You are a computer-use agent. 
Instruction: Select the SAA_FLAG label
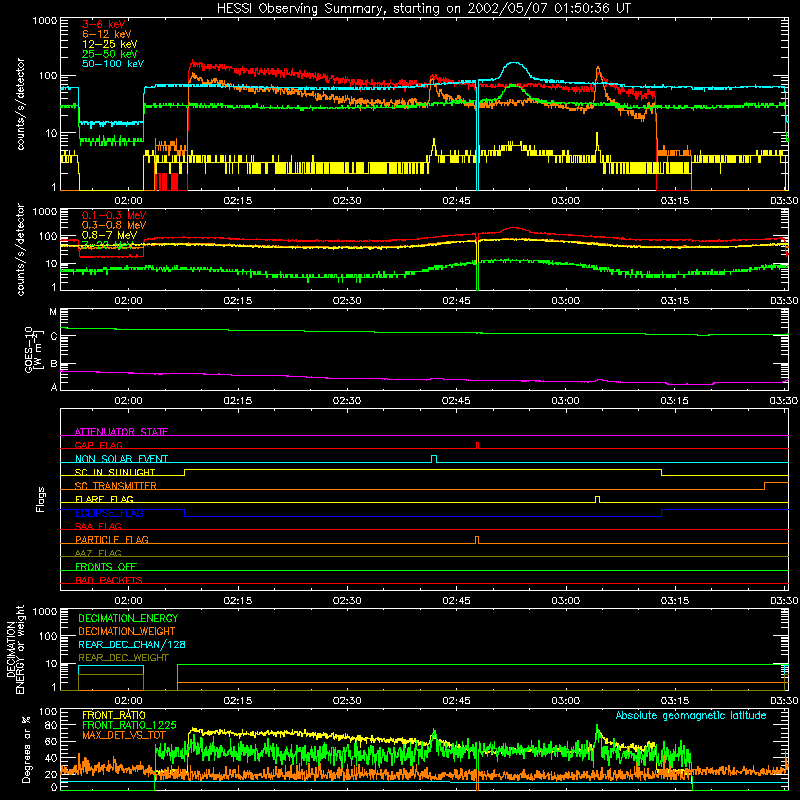pyautogui.click(x=98, y=526)
